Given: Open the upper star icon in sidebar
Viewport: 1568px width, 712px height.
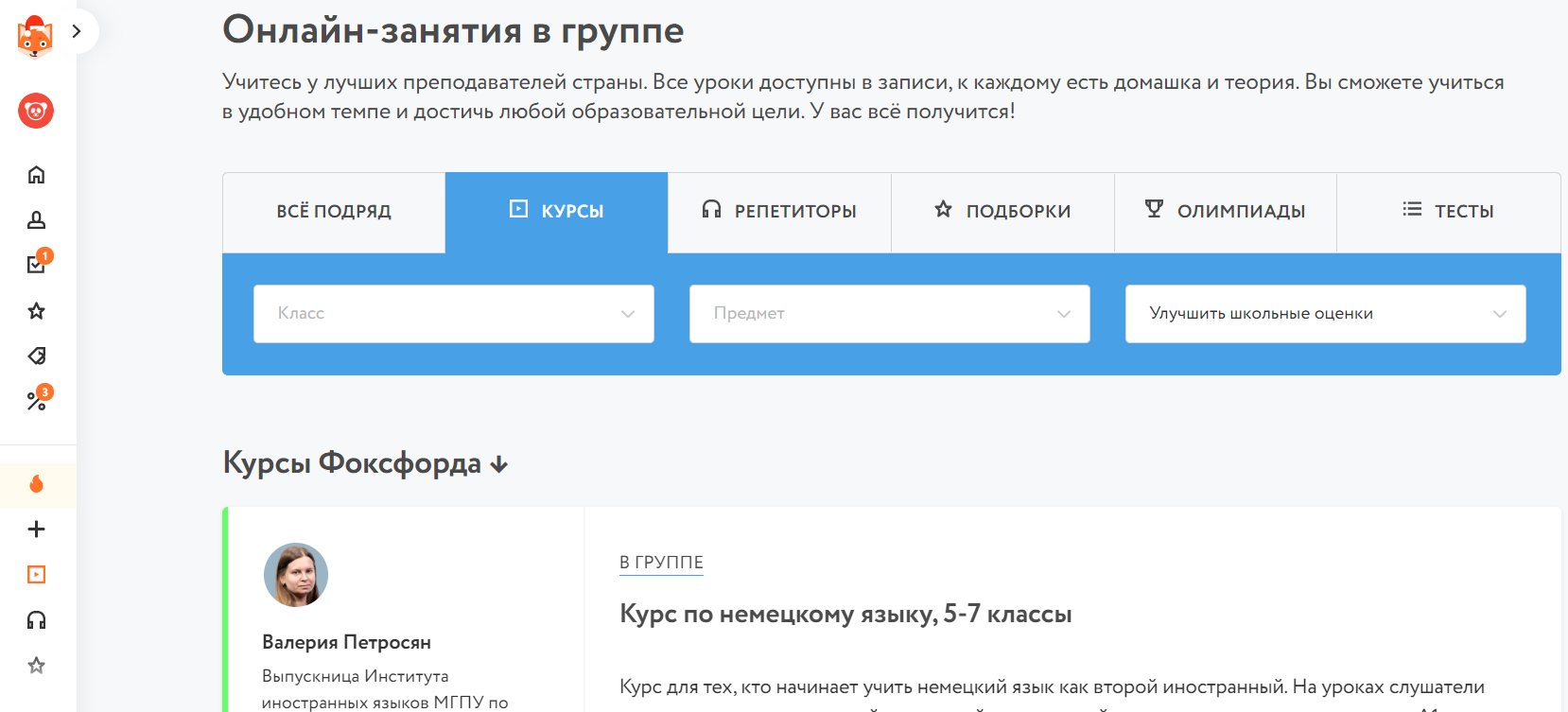Looking at the screenshot, I should tap(36, 311).
